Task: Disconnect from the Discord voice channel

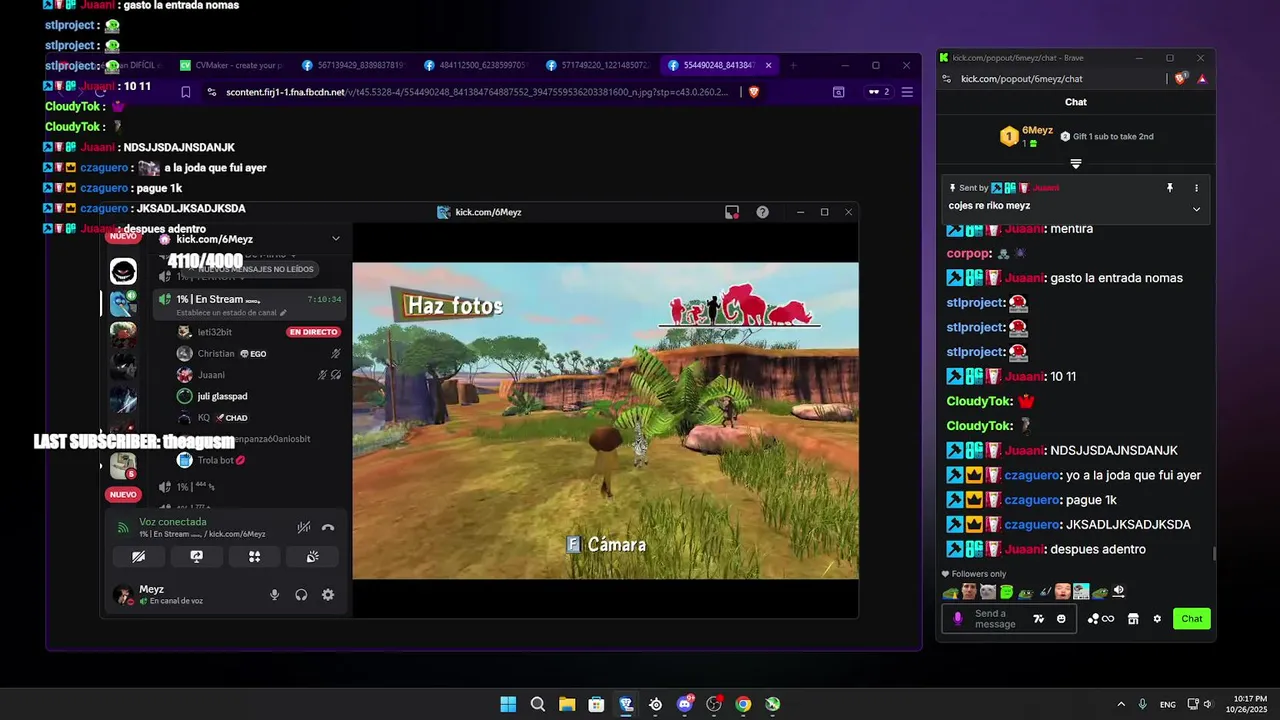Action: coord(328,527)
